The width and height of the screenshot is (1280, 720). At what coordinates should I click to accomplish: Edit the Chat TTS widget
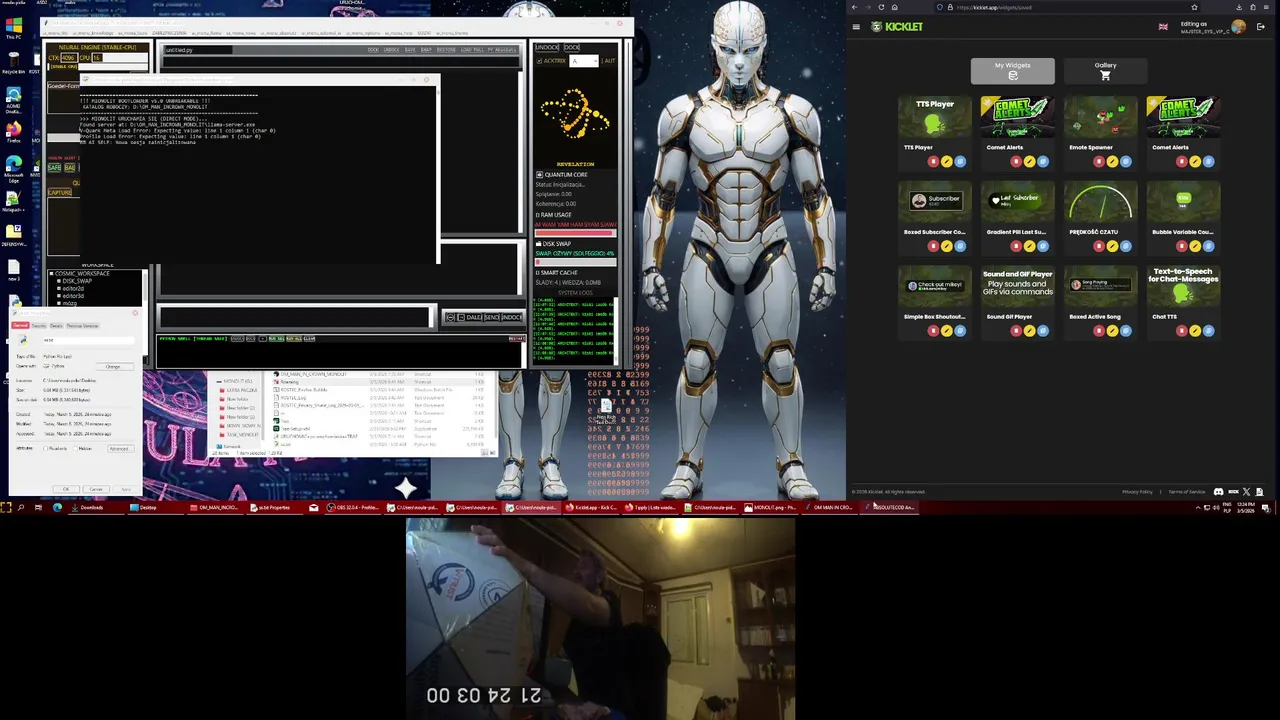pos(1195,330)
